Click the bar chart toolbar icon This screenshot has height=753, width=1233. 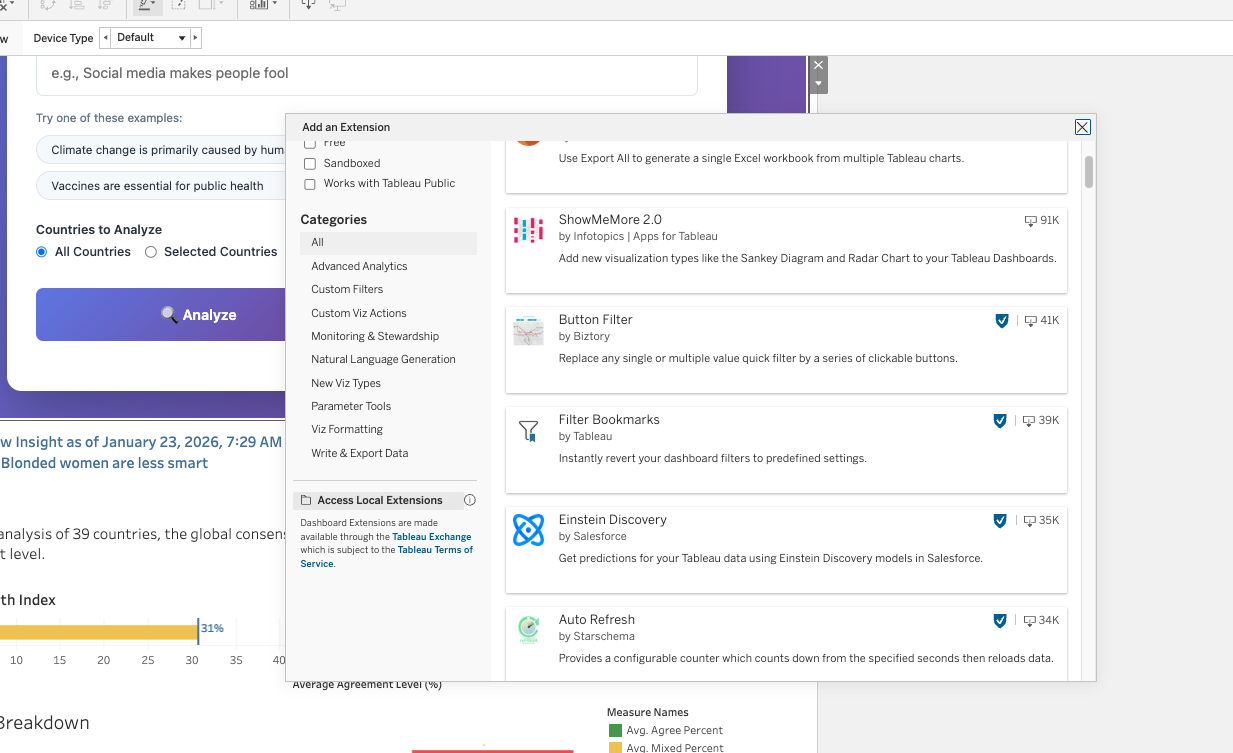(260, 5)
